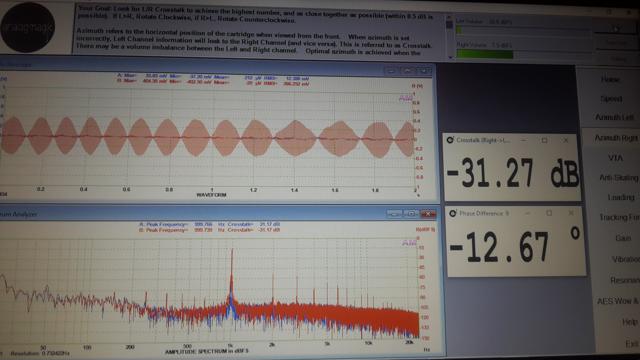The width and height of the screenshot is (640, 360).
Task: Click the Crosstalk window title icon
Action: 450,140
